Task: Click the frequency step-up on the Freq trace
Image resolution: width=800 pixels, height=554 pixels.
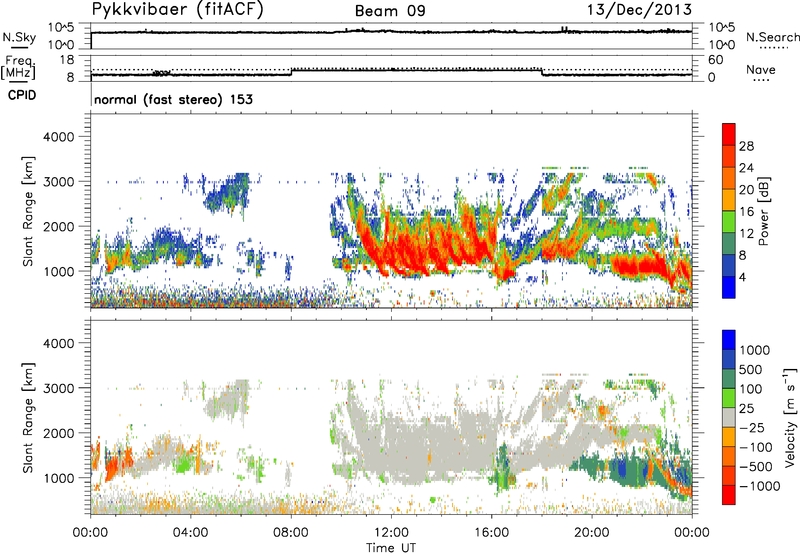Action: coord(291,72)
